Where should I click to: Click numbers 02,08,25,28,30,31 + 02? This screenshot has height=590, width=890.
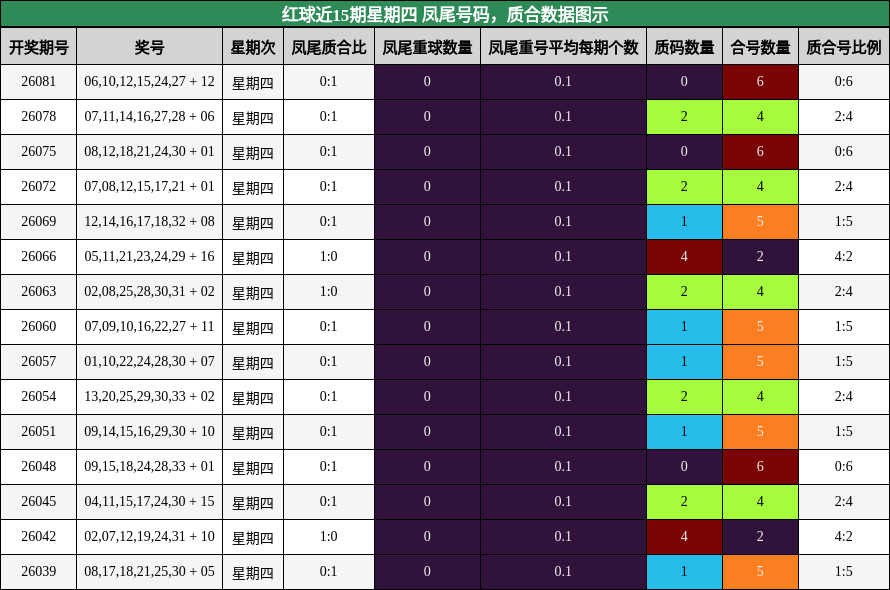click(149, 292)
